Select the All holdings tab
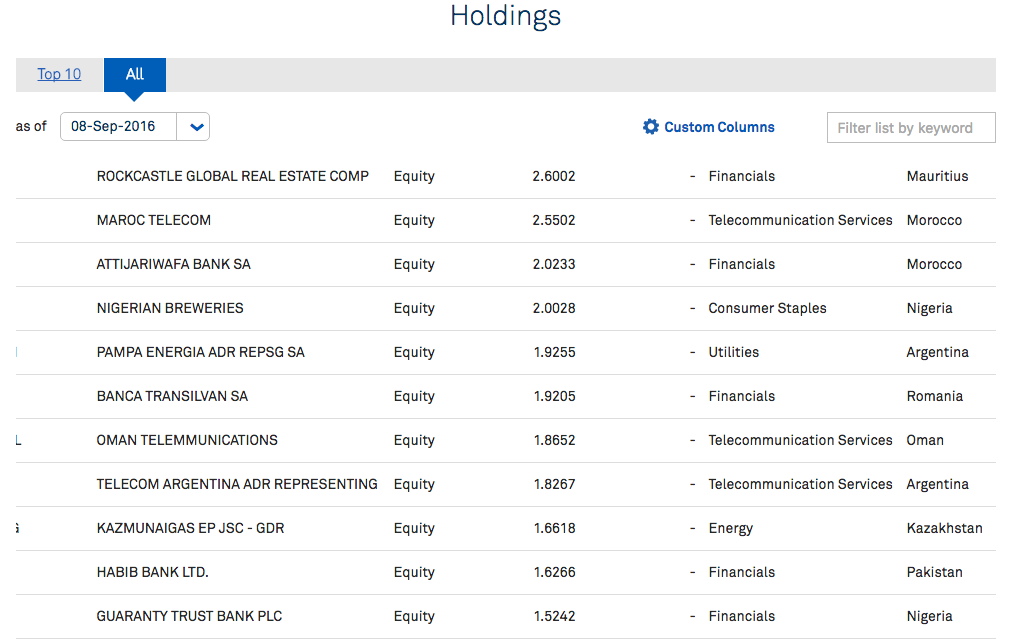The image size is (1015, 639). pos(135,74)
